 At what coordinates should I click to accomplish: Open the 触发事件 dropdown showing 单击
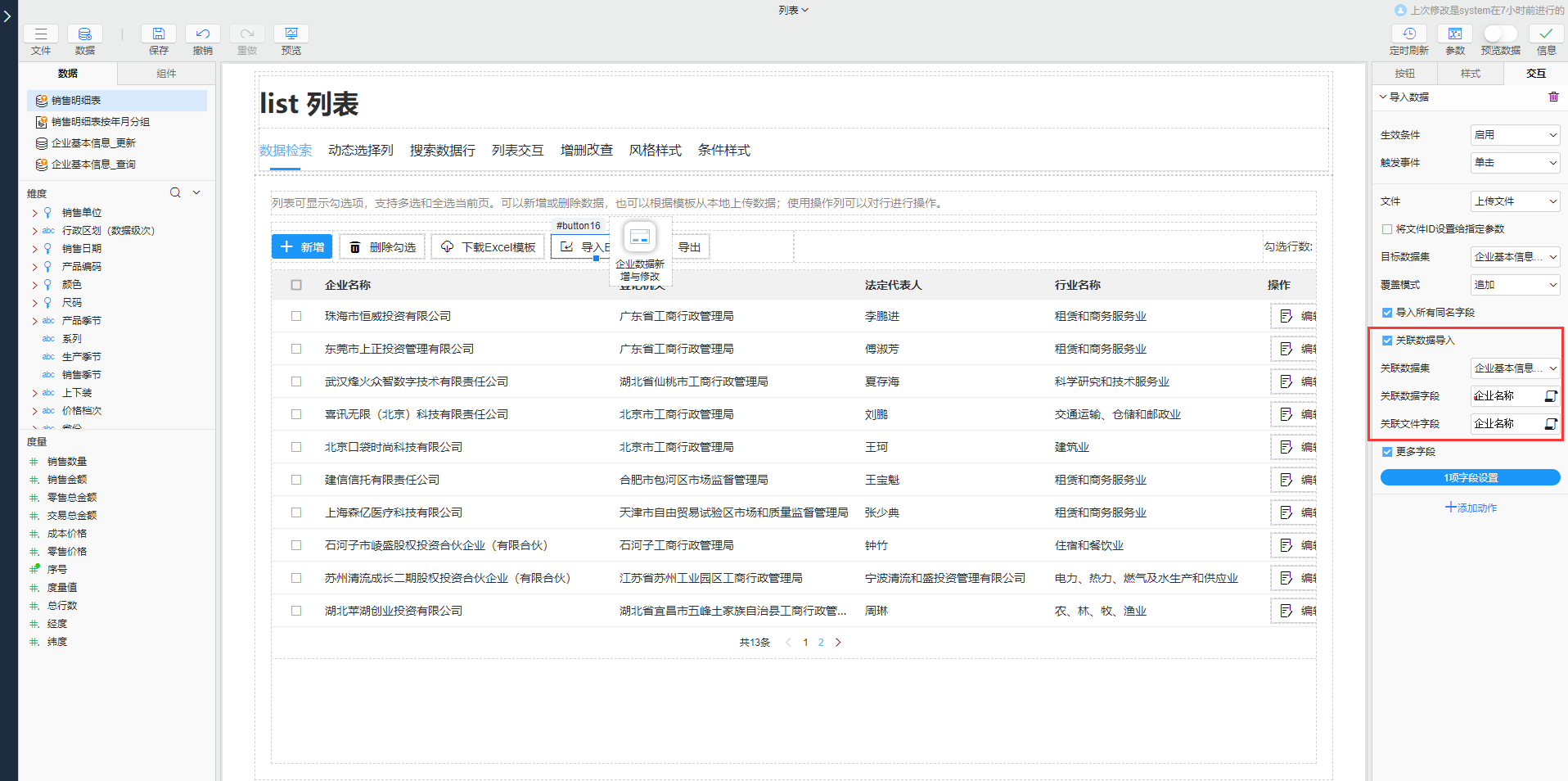[x=1513, y=162]
